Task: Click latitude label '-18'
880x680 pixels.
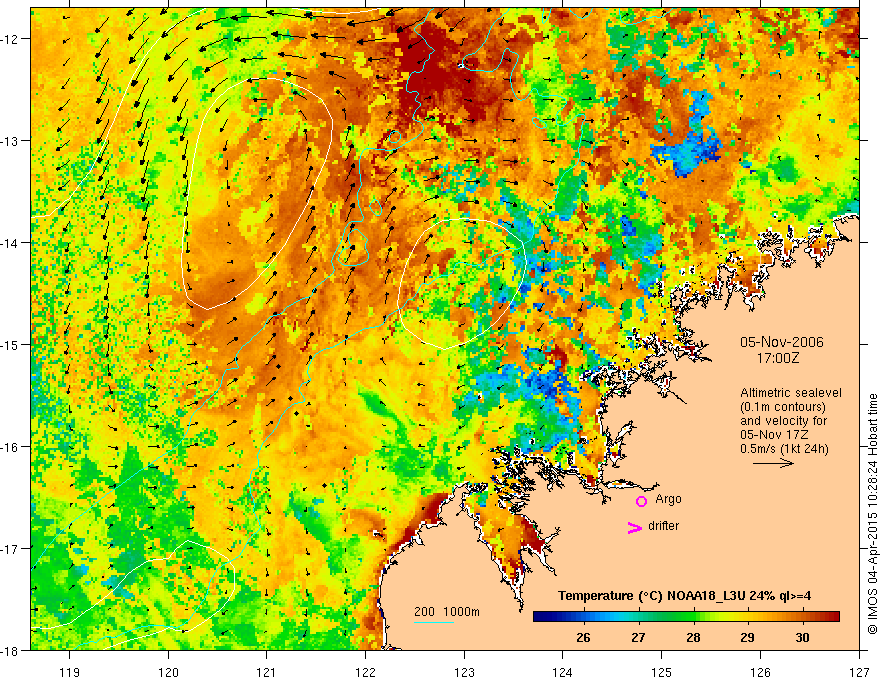Action: pyautogui.click(x=11, y=650)
